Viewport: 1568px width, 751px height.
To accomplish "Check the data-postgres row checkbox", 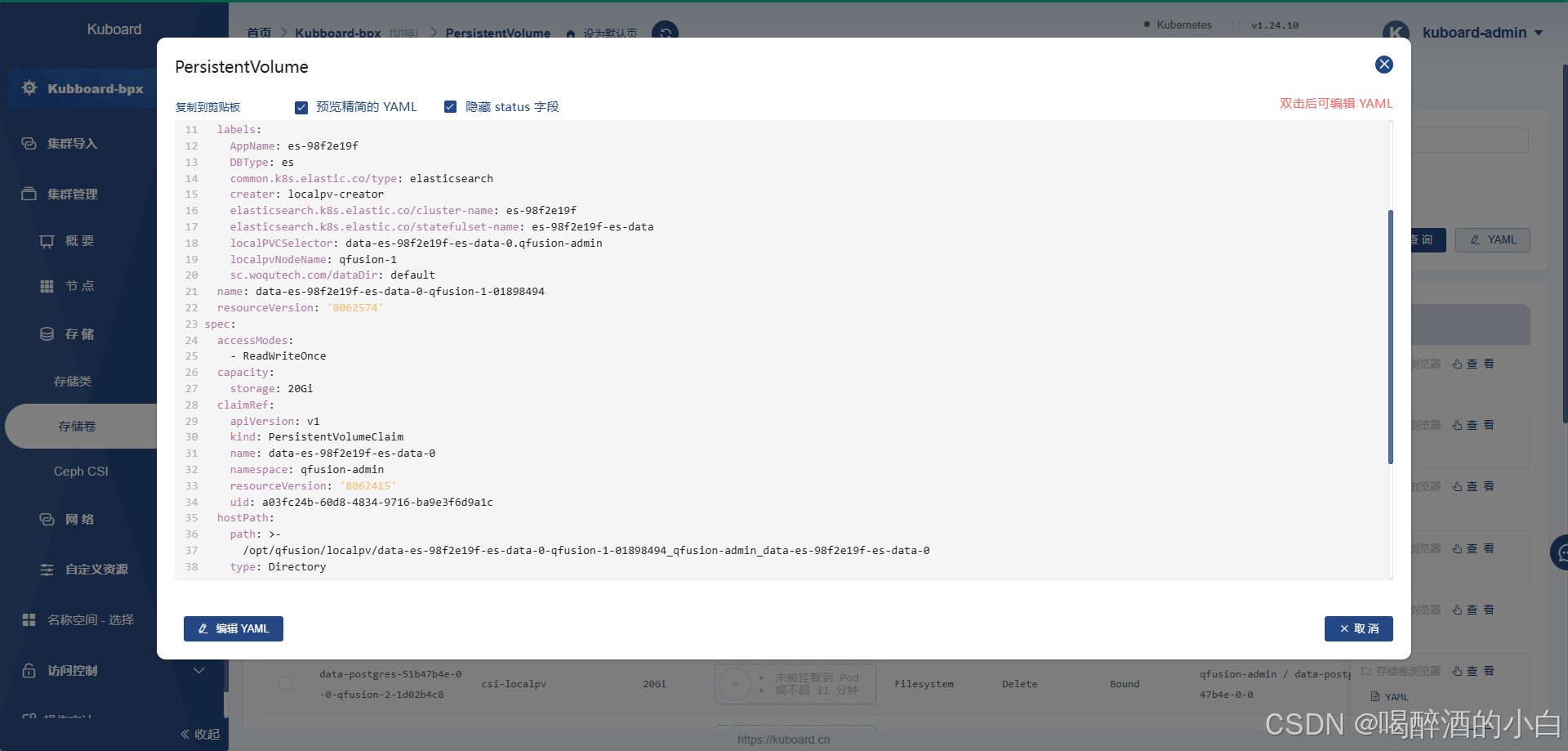I will 286,683.
